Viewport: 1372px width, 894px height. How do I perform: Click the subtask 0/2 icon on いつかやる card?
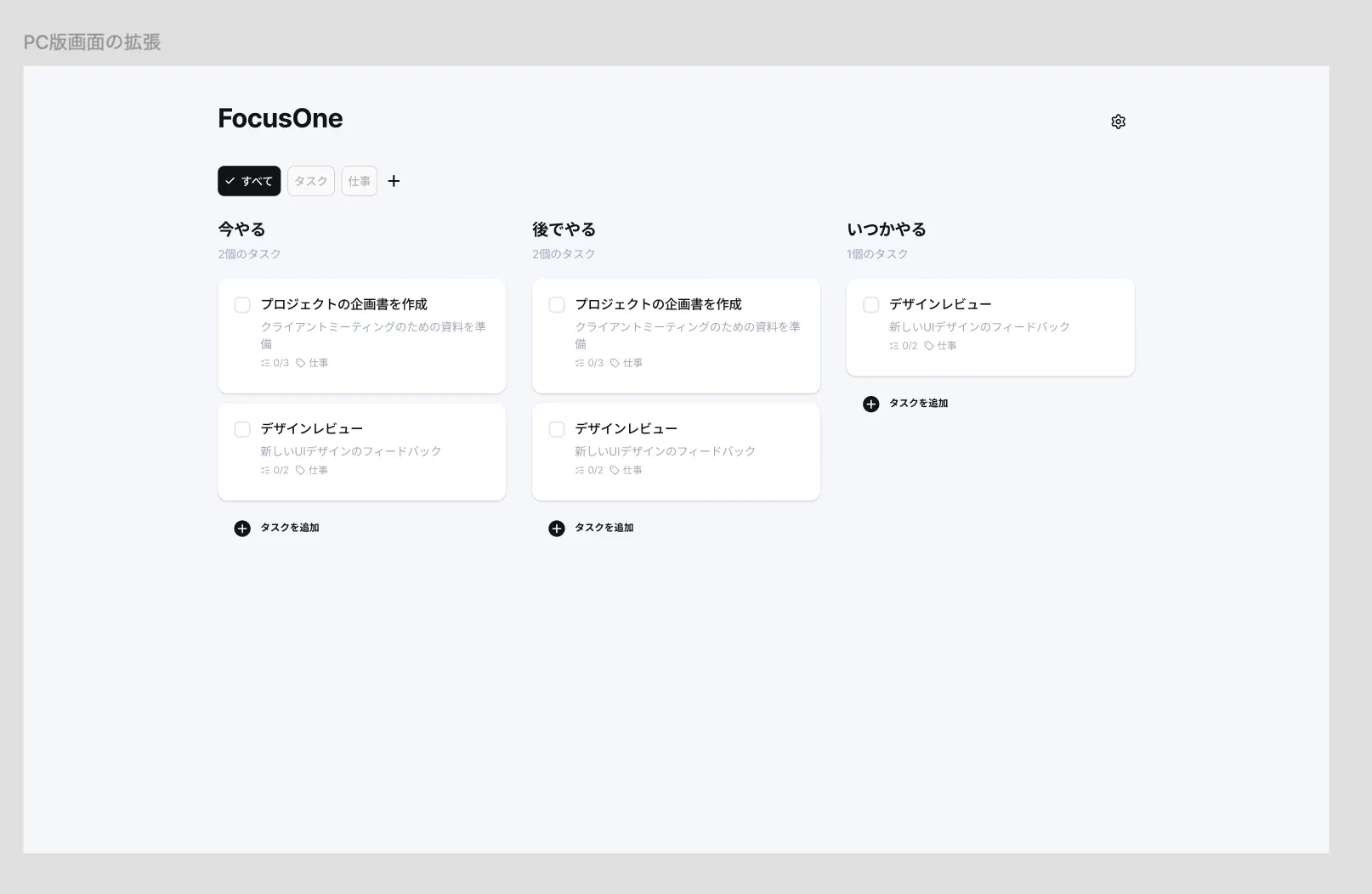pyautogui.click(x=893, y=345)
